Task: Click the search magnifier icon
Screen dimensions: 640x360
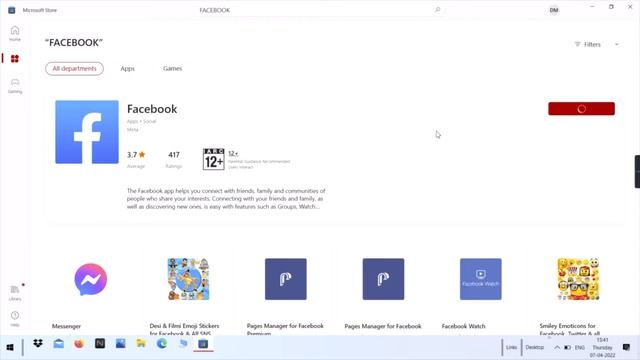Action: [438, 10]
